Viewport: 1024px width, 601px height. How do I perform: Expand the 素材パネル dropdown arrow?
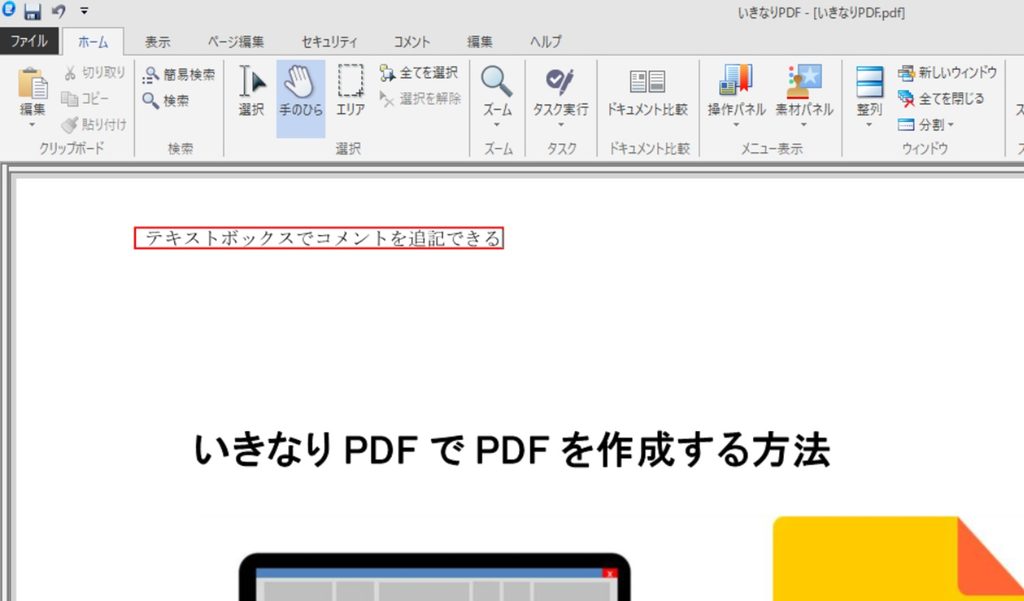click(x=804, y=125)
